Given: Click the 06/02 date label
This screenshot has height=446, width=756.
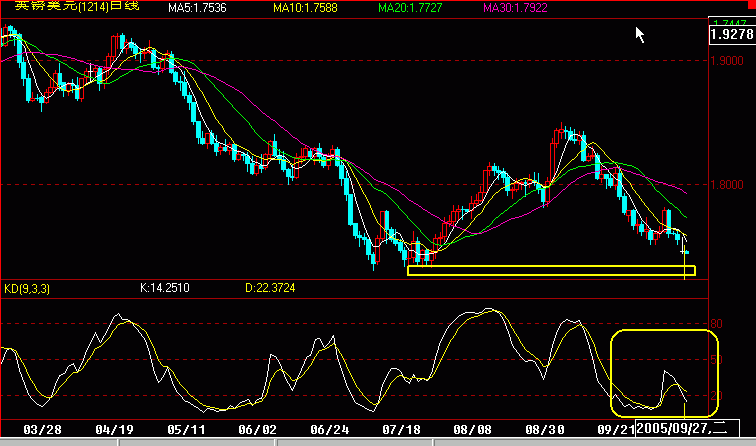Looking at the screenshot, I should click(x=257, y=429).
